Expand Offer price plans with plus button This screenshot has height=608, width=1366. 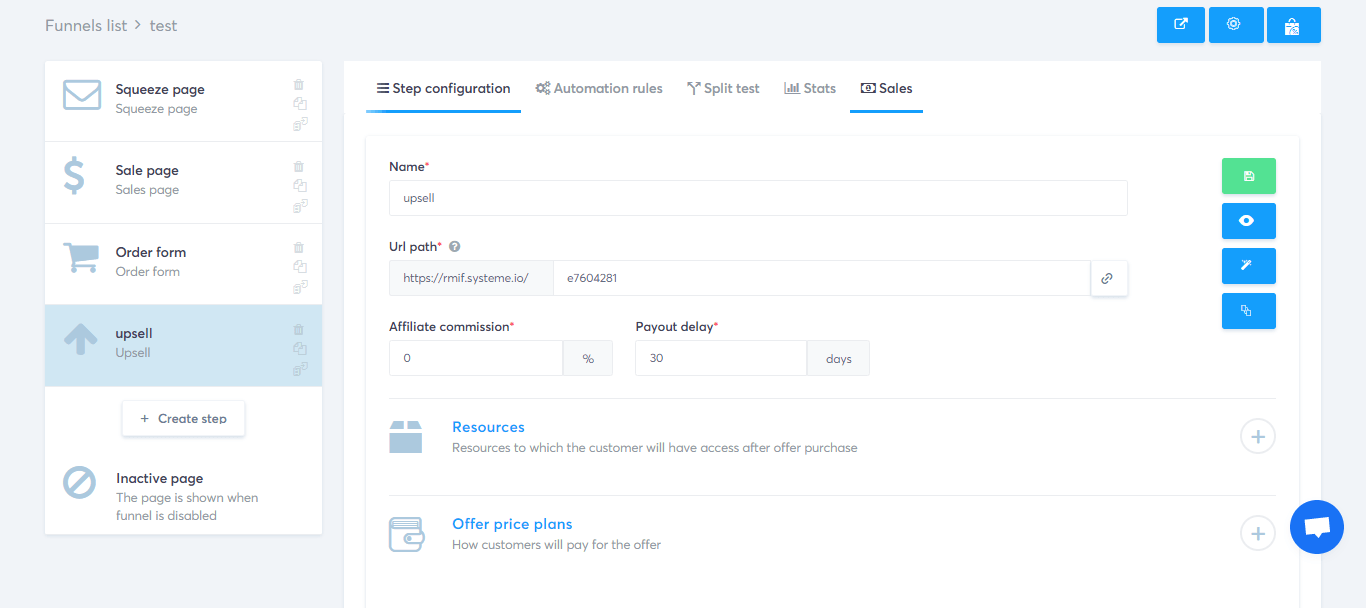pos(1258,533)
